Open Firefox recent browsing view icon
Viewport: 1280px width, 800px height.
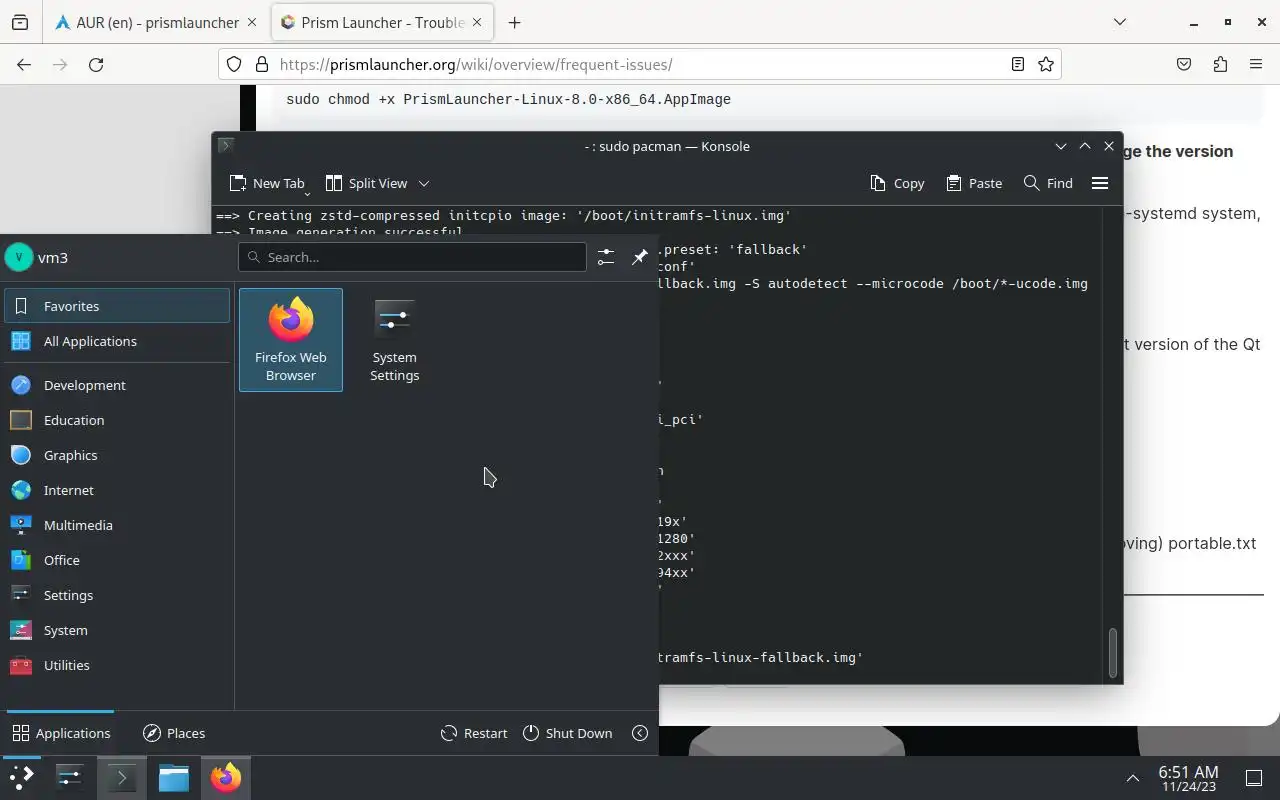[19, 22]
